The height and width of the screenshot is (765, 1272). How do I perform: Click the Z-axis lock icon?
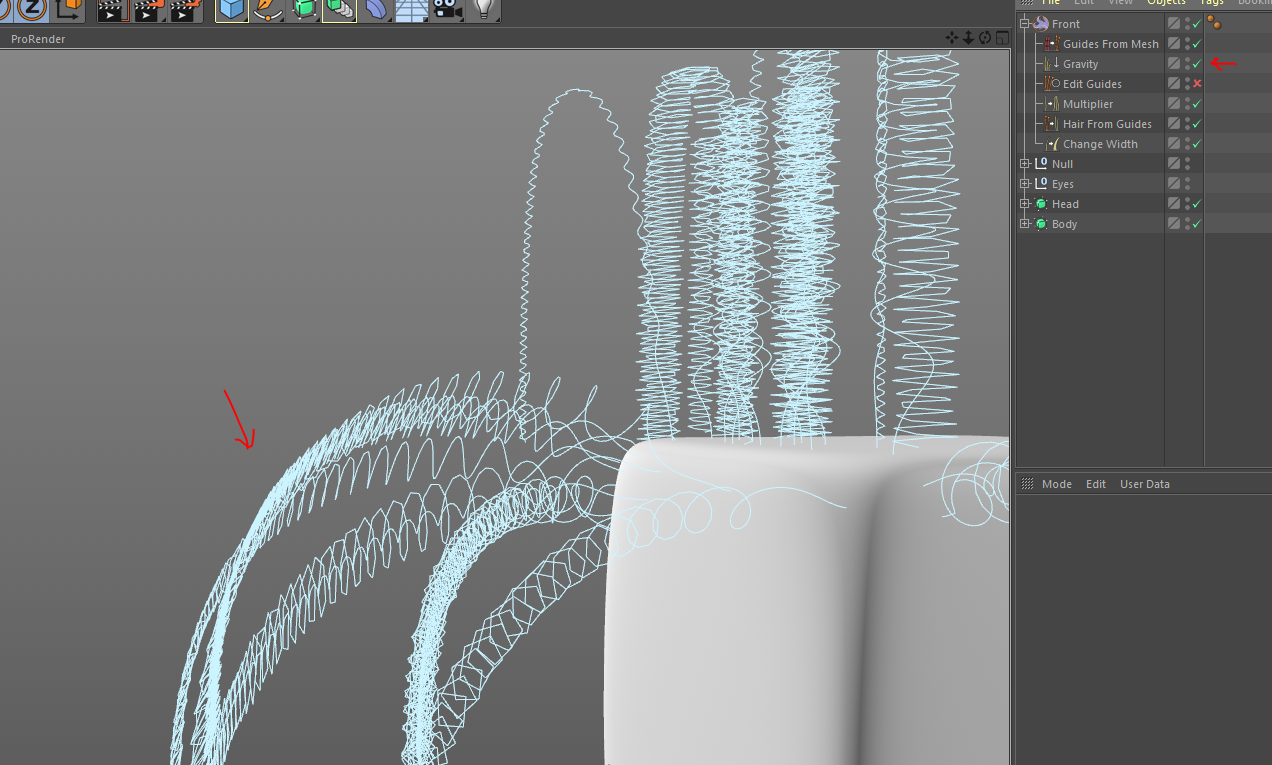click(x=33, y=9)
